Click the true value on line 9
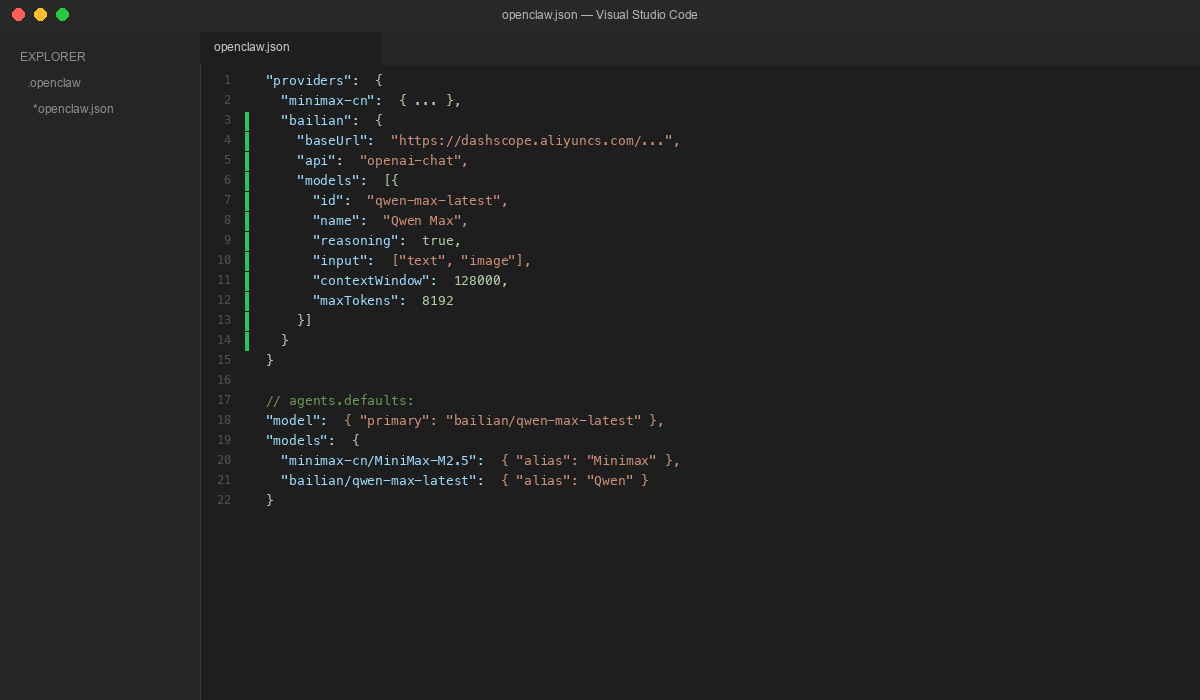The image size is (1200, 700). [437, 240]
